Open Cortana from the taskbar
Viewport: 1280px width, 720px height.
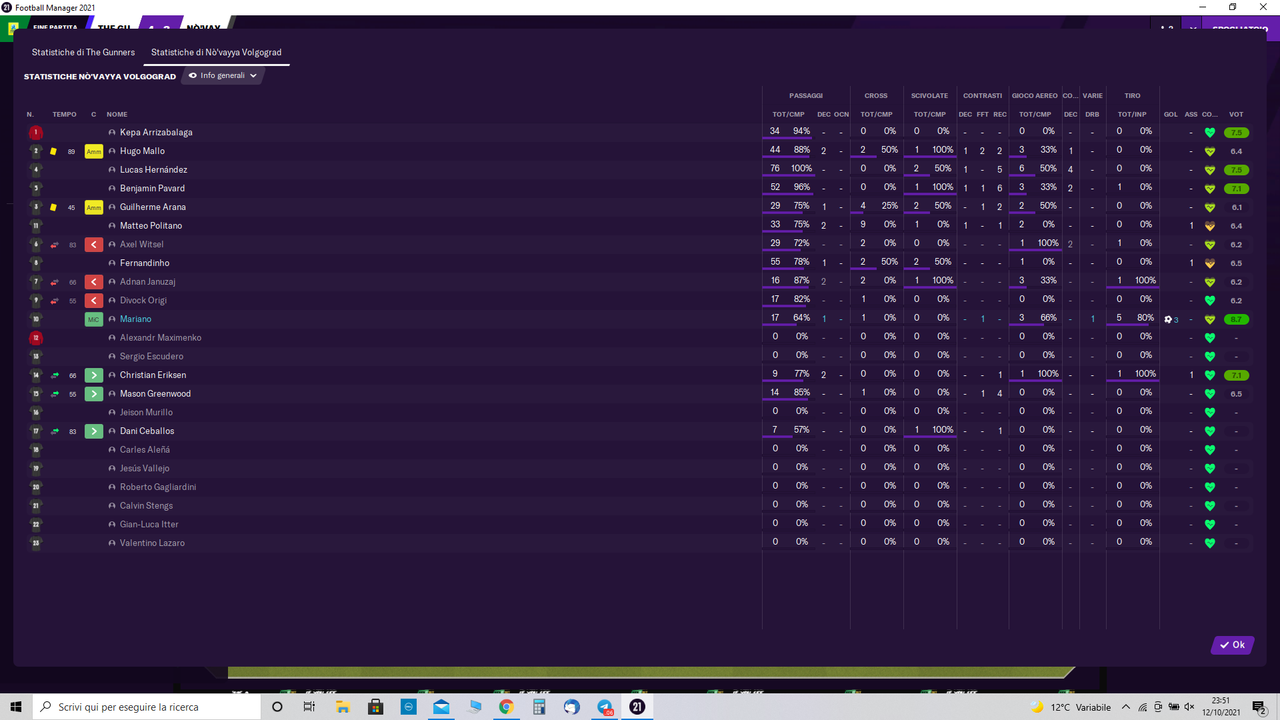277,707
